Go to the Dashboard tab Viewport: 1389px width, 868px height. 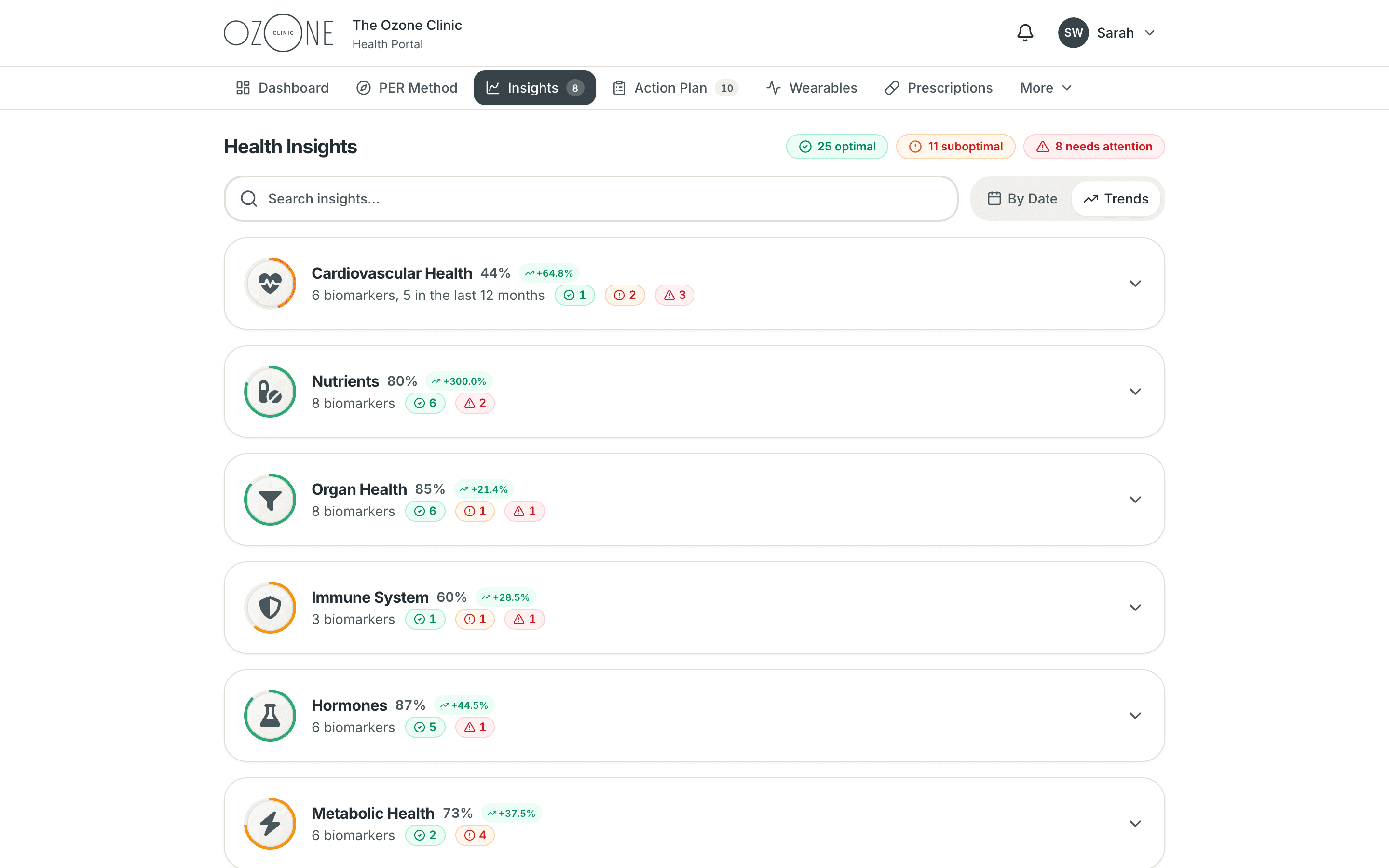pyautogui.click(x=283, y=88)
